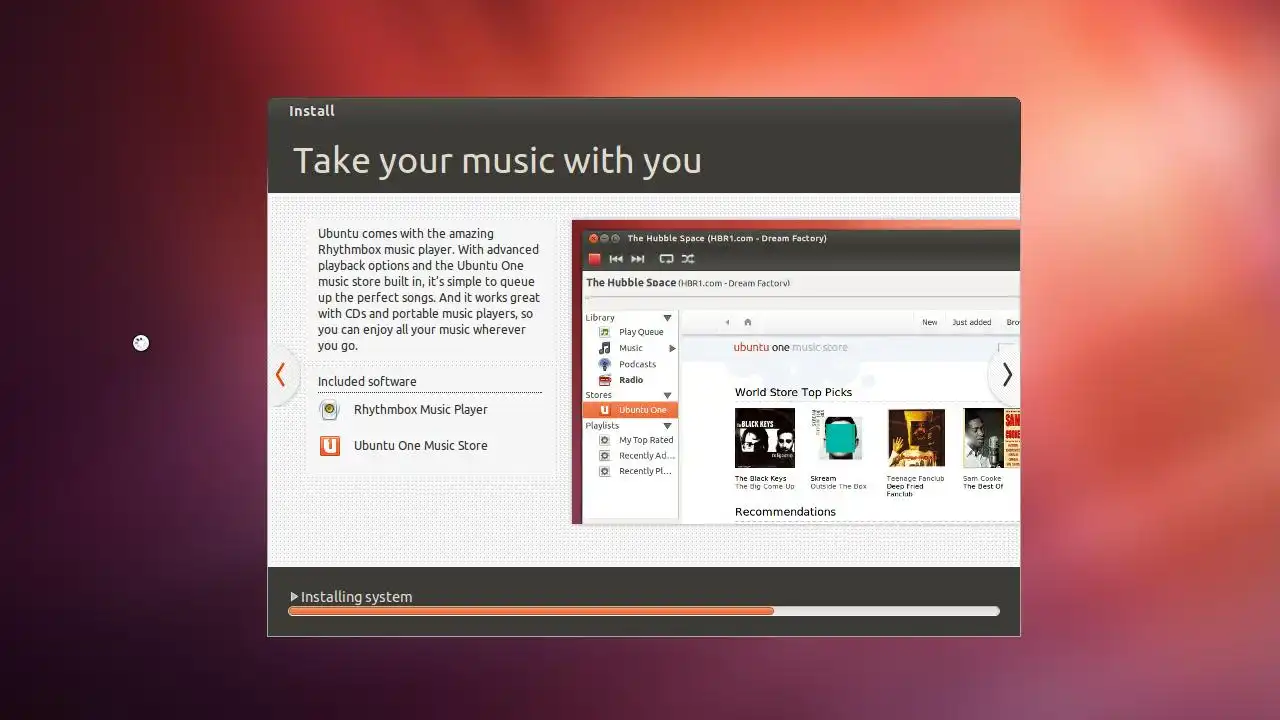Viewport: 1280px width, 720px height.
Task: Click the ubuntu one music store logo
Action: click(x=790, y=348)
